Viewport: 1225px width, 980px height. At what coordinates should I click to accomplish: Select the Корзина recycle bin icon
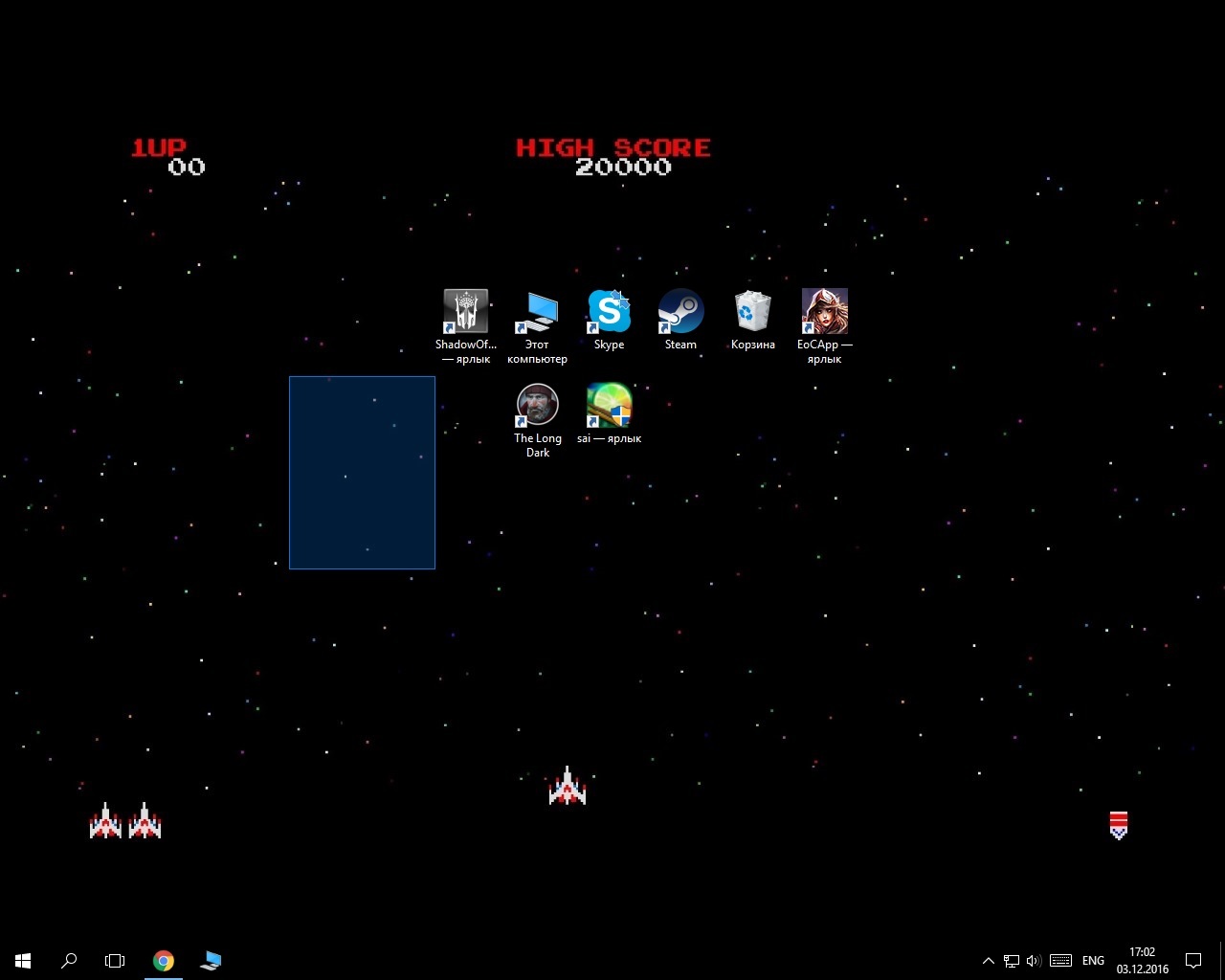tap(752, 312)
